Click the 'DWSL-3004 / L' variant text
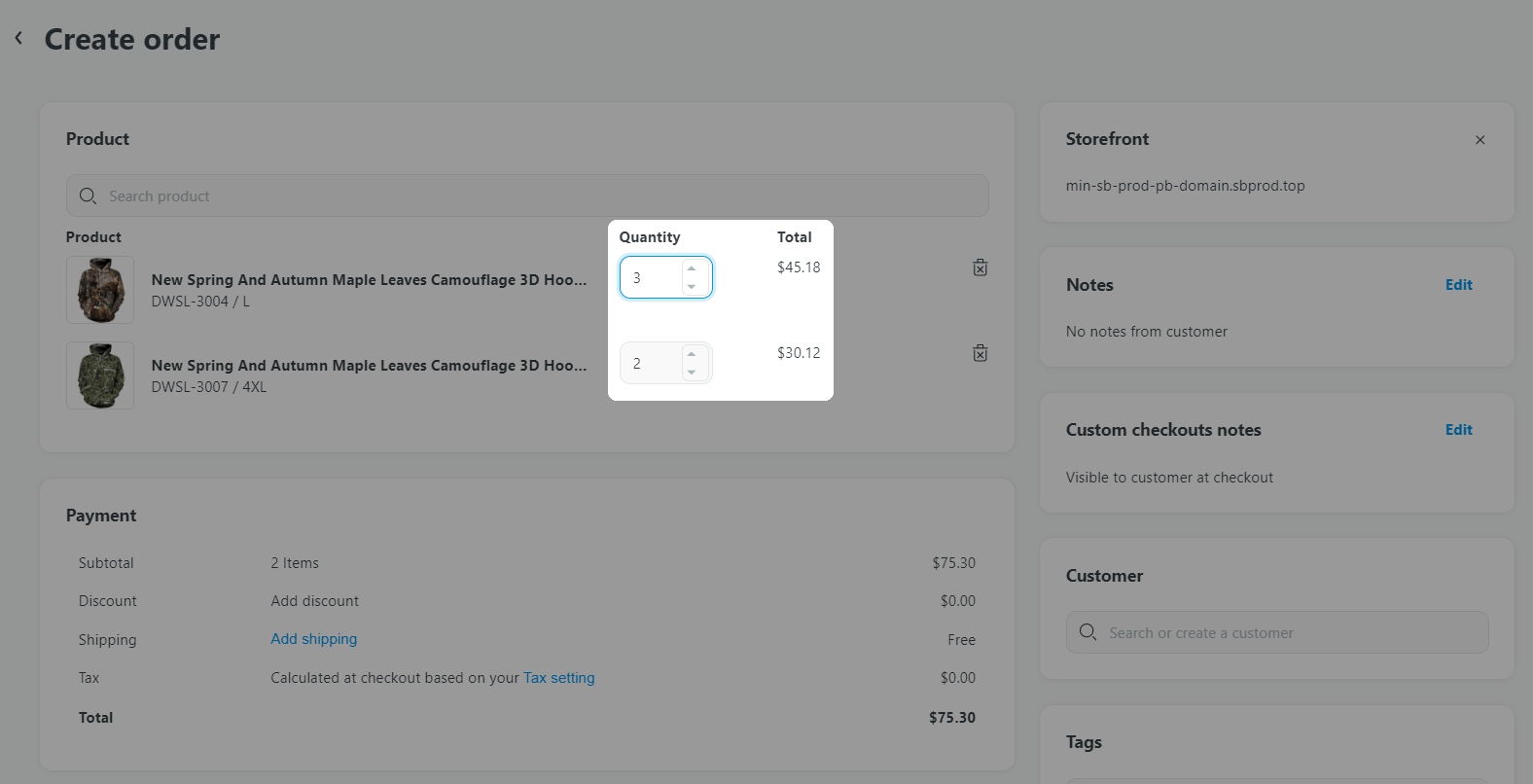The image size is (1533, 784). 200,302
